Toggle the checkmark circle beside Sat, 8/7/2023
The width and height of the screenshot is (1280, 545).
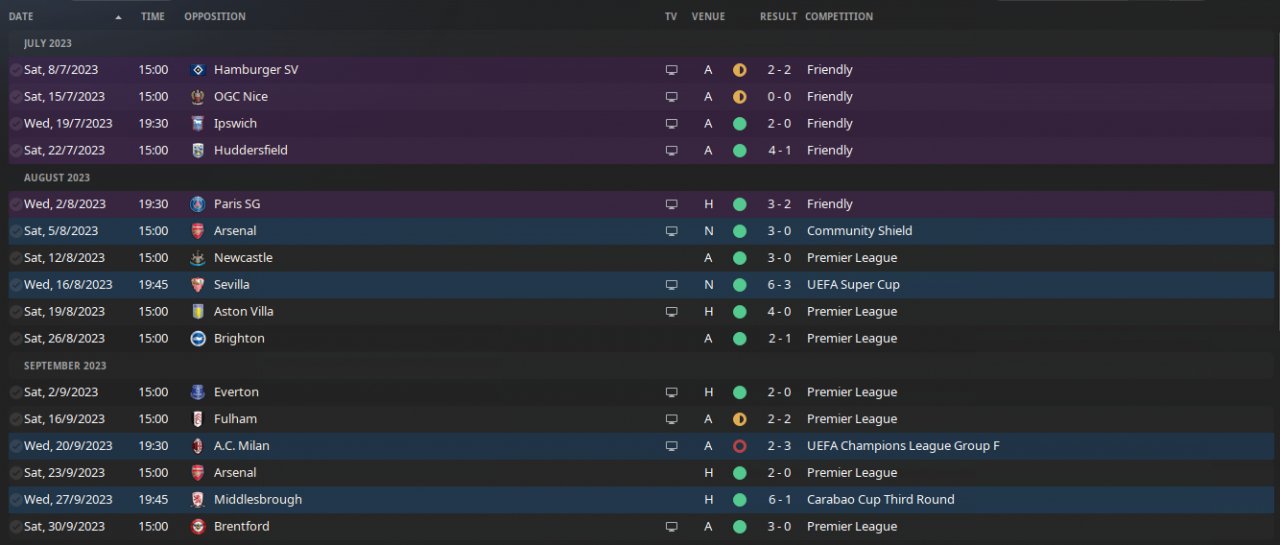(15, 70)
